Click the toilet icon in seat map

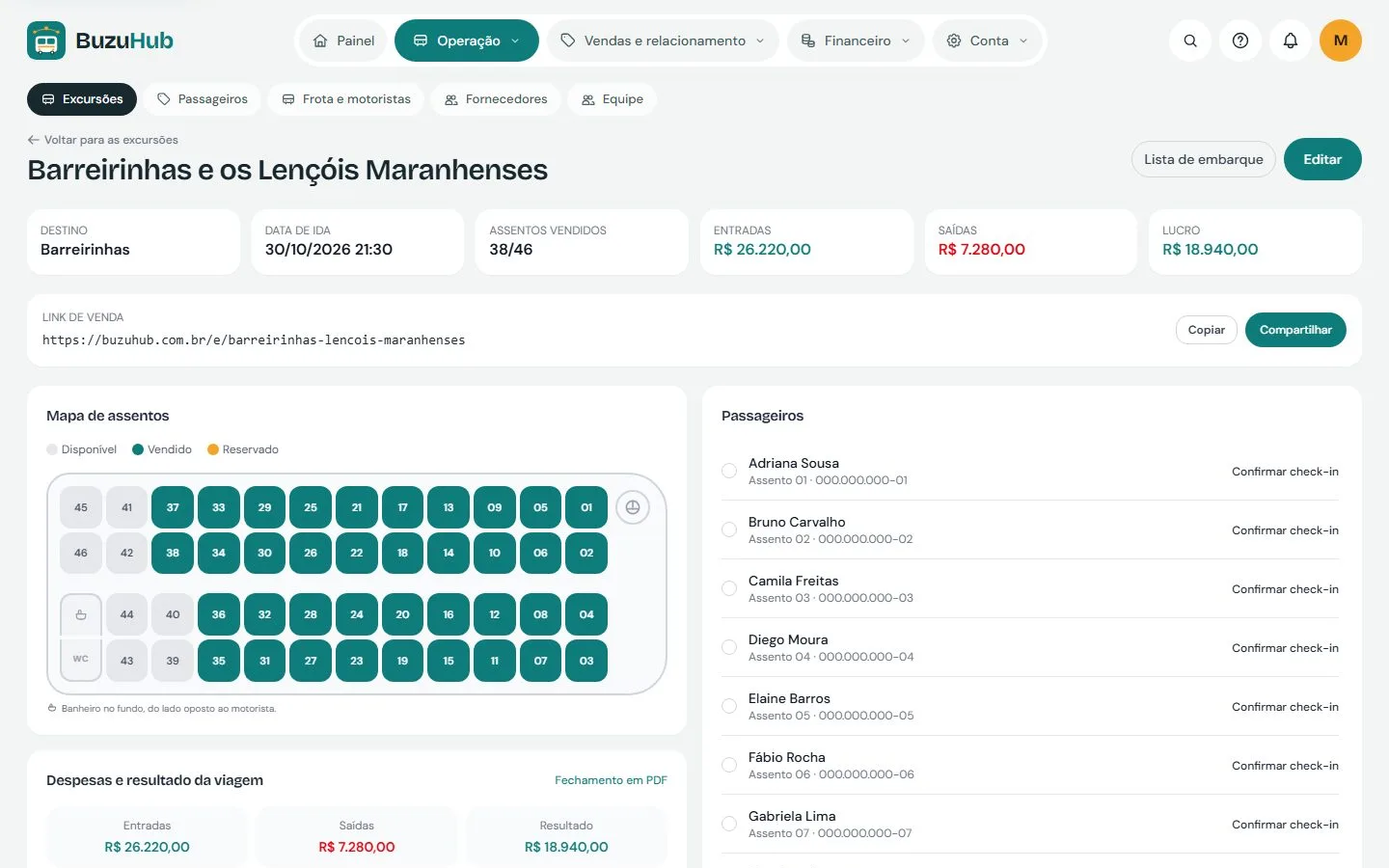pyautogui.click(x=81, y=614)
